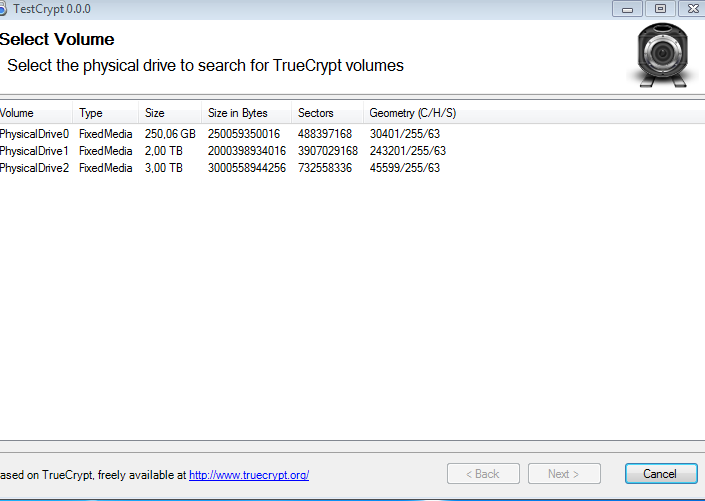Click FixedMedia type in PhysicalDrive0 row
Image resolution: width=705 pixels, height=501 pixels.
pyautogui.click(x=106, y=134)
